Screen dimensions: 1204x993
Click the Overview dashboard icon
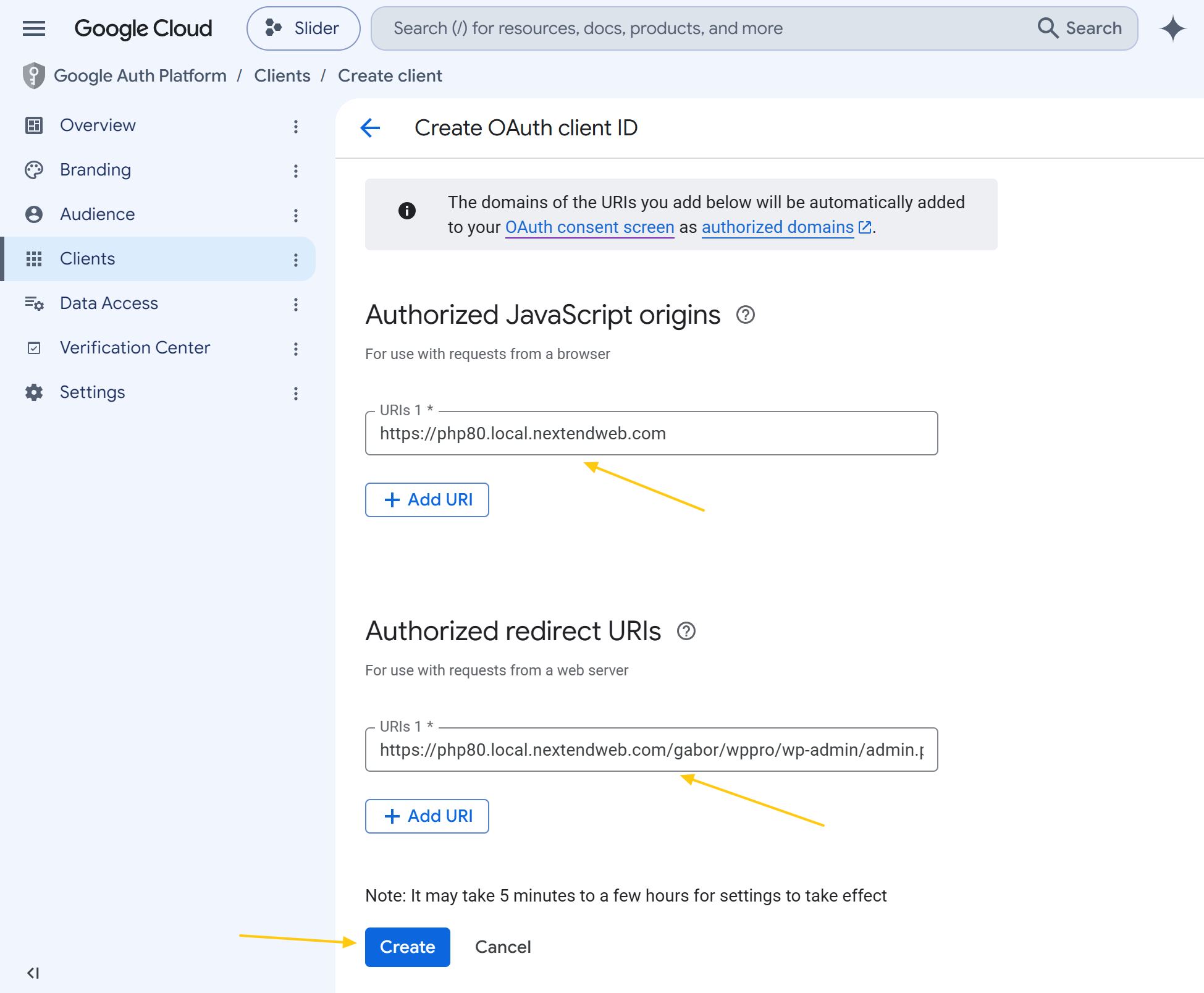[34, 125]
